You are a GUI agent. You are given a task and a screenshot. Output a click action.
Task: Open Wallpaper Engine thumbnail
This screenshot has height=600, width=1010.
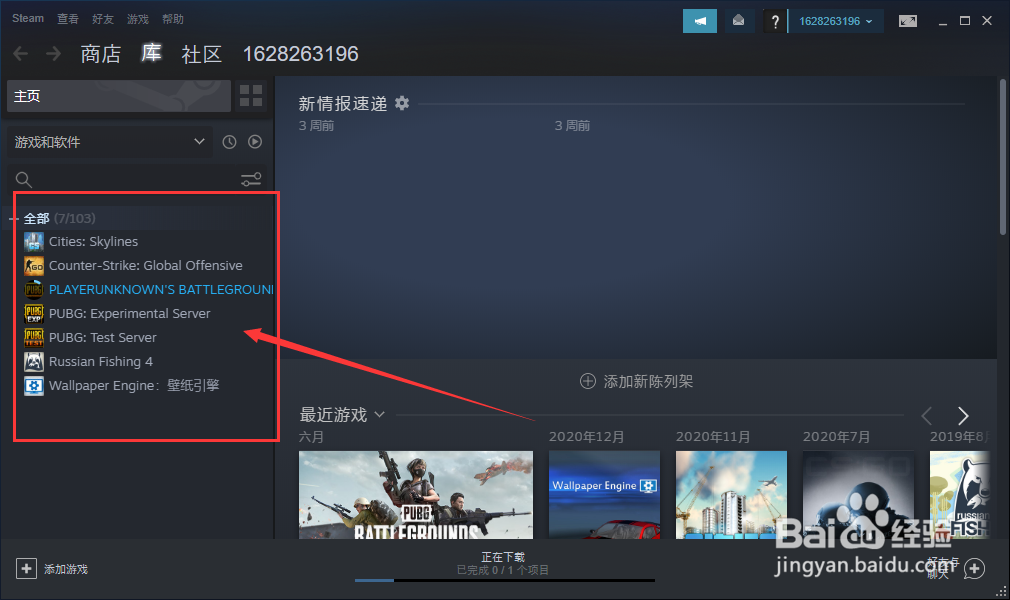point(604,495)
